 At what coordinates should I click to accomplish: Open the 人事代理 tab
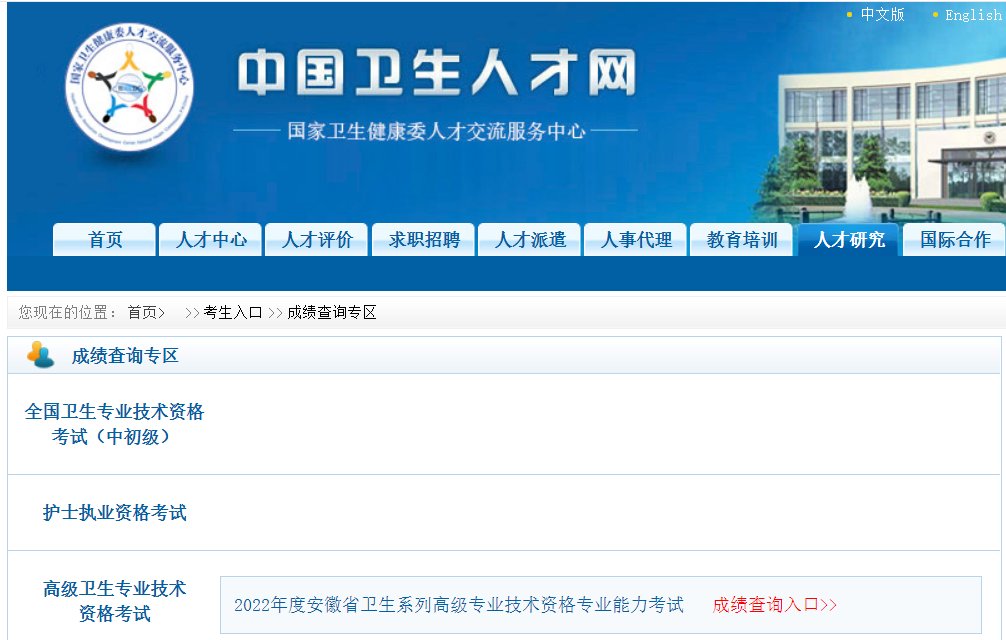635,240
